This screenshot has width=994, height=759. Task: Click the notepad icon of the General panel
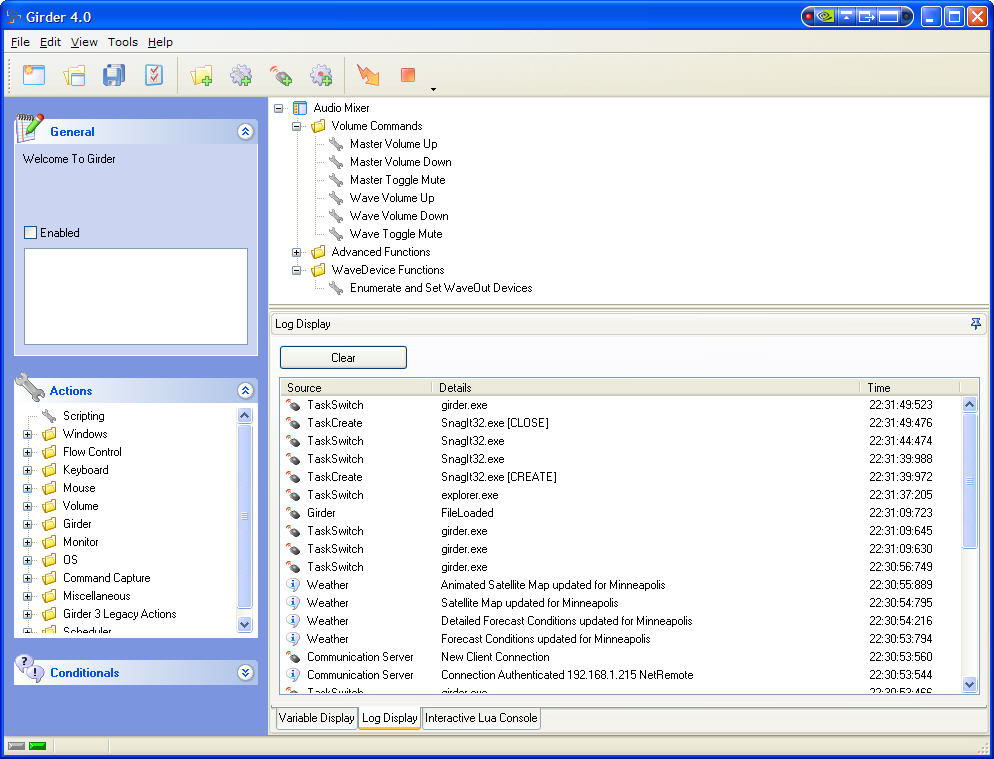coord(29,127)
